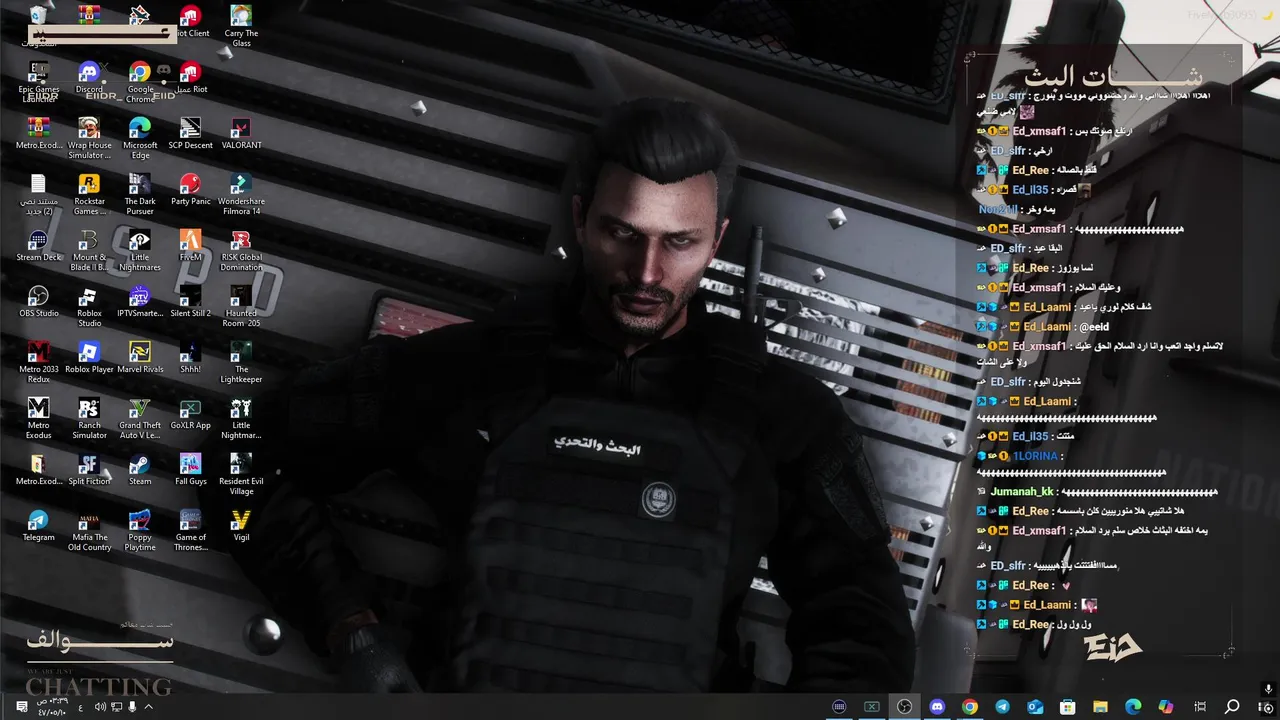Select the Poppy Playtime desktop icon
The height and width of the screenshot is (720, 1280).
click(x=140, y=530)
